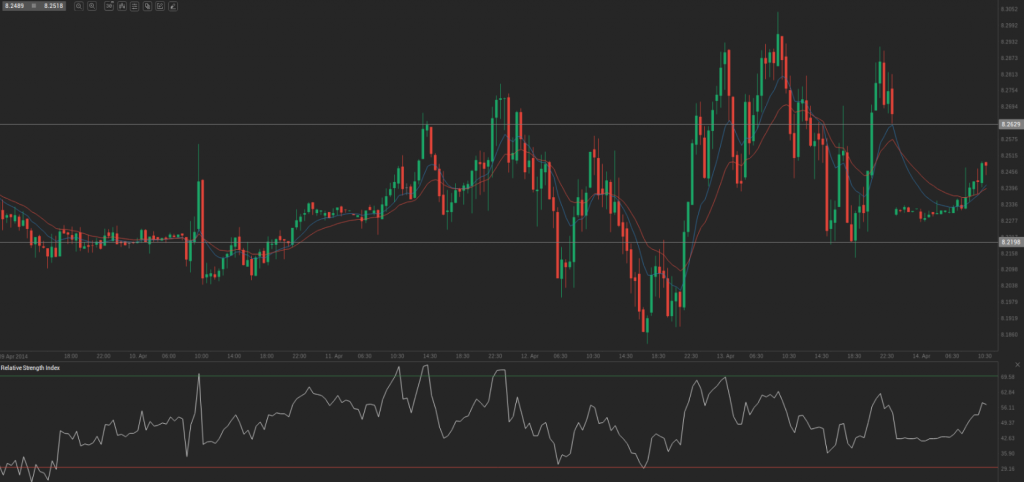Click the zoom in magnifier icon
Image resolution: width=1024 pixels, height=482 pixels.
coord(92,6)
